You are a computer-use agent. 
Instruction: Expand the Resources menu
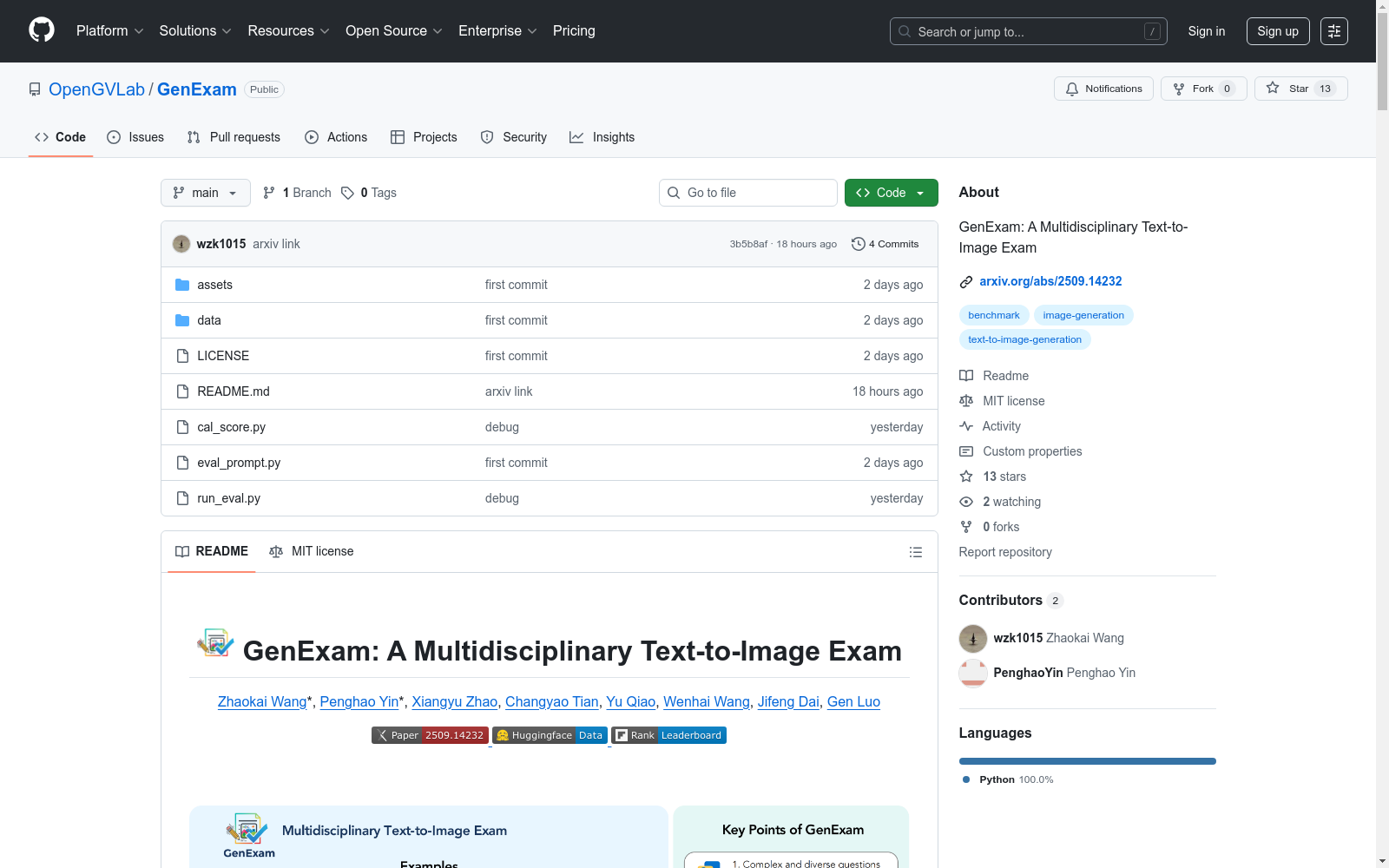point(289,31)
